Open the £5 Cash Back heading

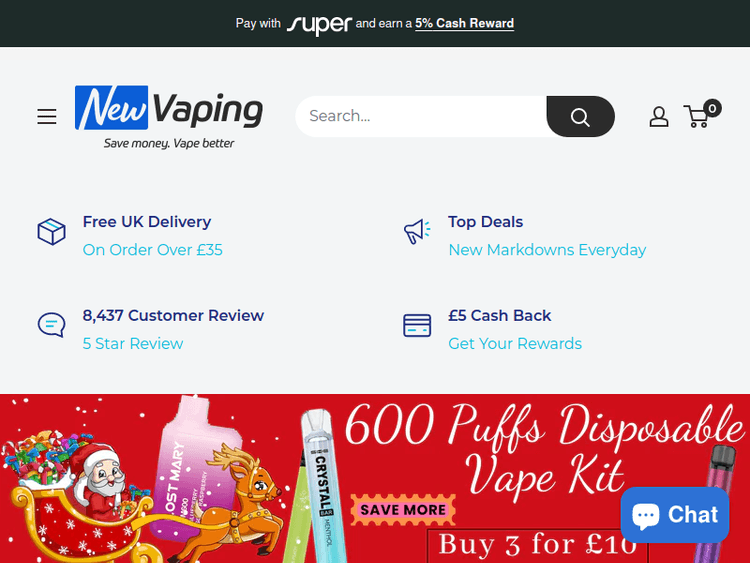(x=500, y=316)
